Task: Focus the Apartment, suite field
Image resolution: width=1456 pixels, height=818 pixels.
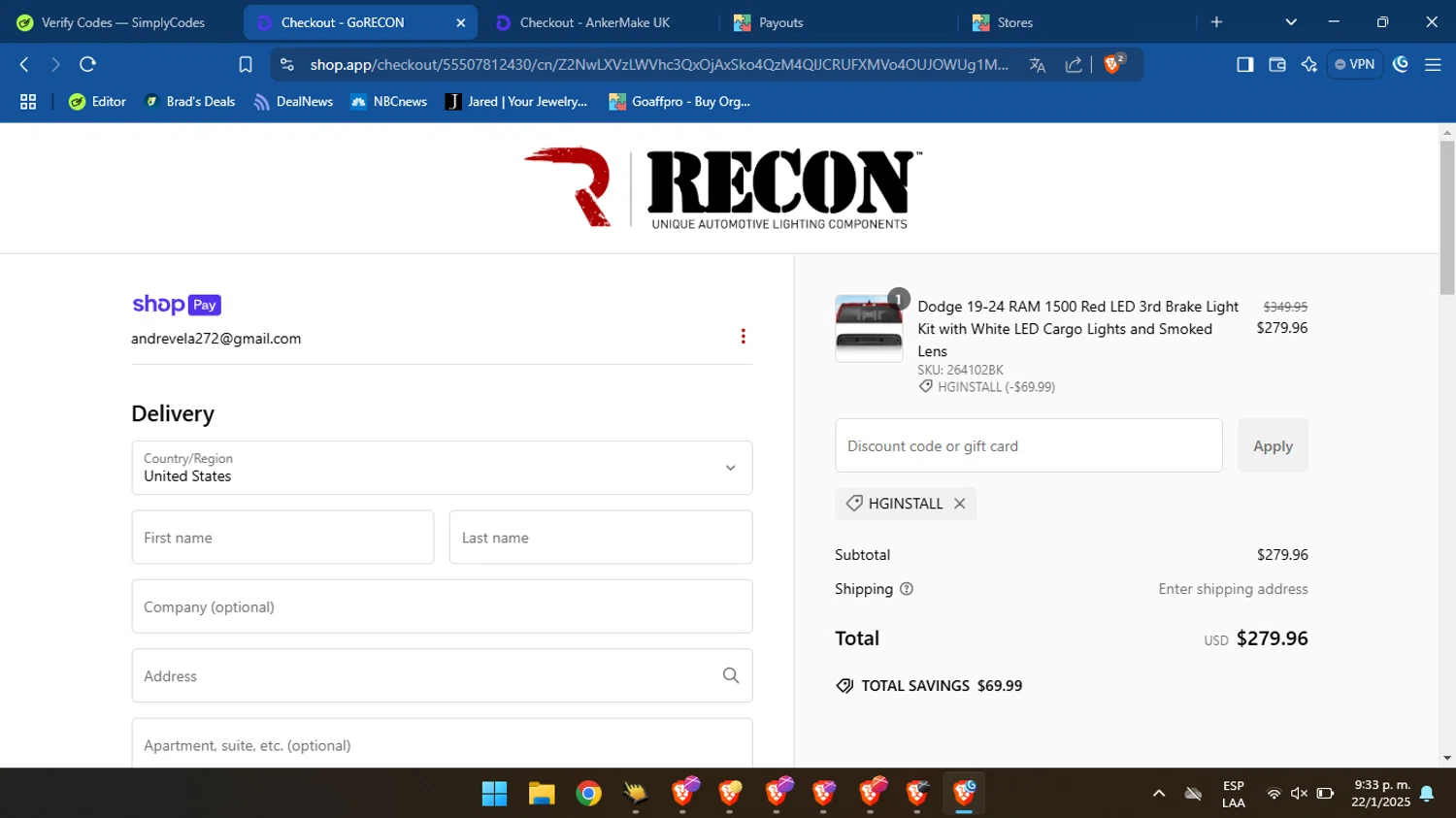Action: tap(442, 743)
